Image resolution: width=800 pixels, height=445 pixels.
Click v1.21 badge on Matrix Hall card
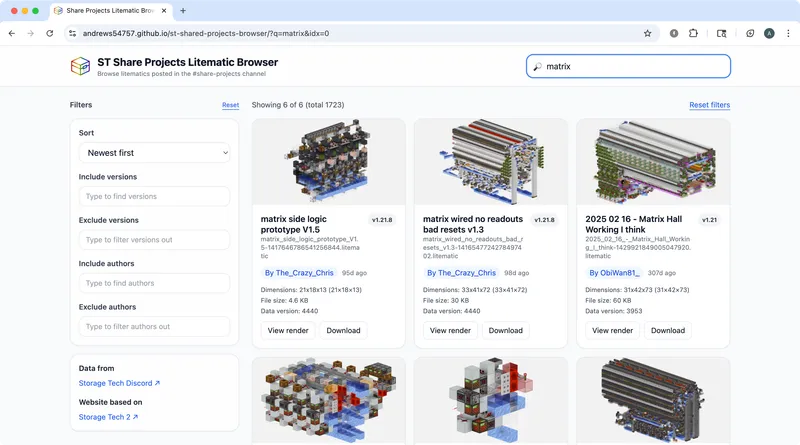(x=709, y=220)
